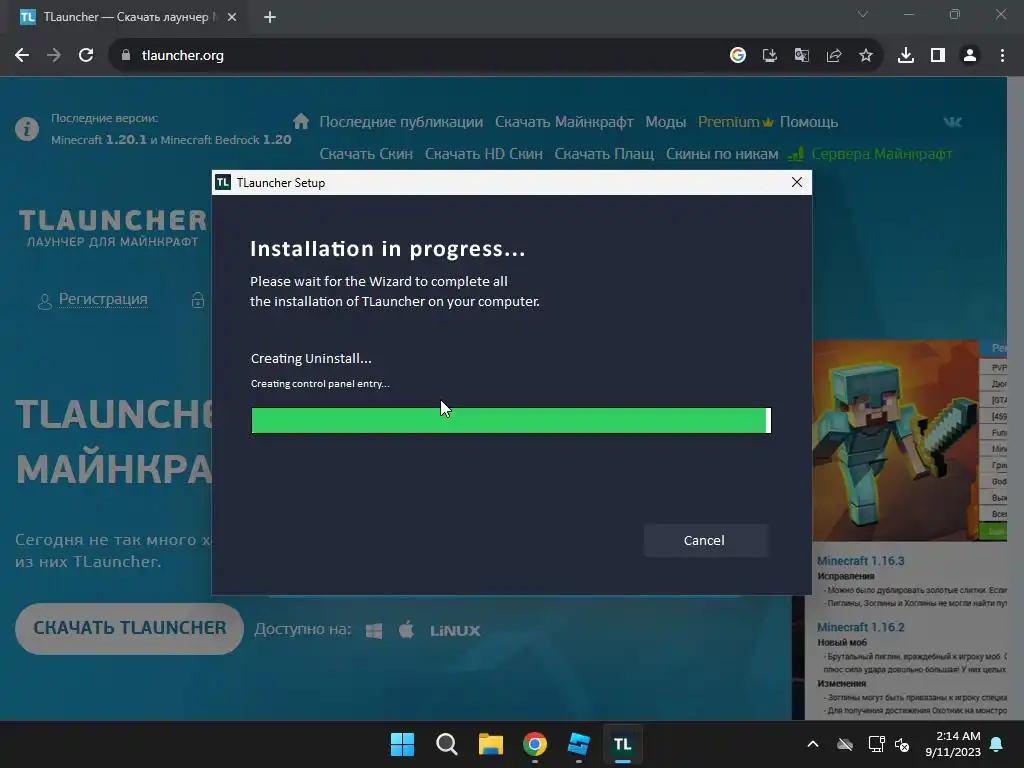
Task: Bookmark this page with the star
Action: point(866,56)
